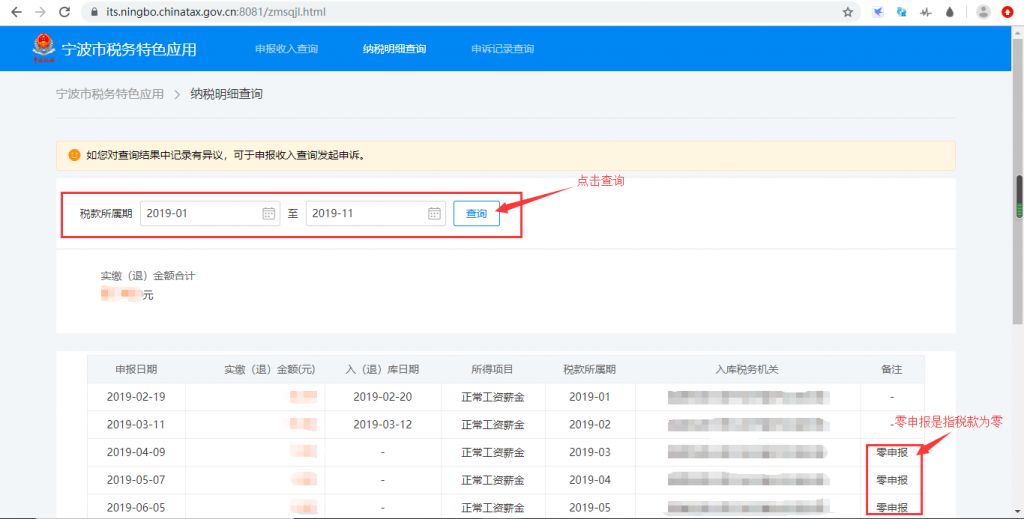Select the 2019-03-11 declaration date cell
Image resolution: width=1024 pixels, height=519 pixels.
136,424
